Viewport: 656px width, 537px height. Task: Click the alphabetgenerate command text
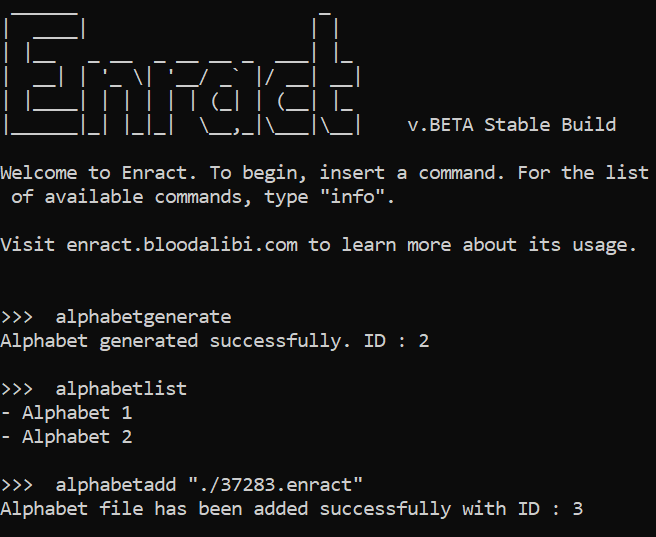tap(143, 317)
